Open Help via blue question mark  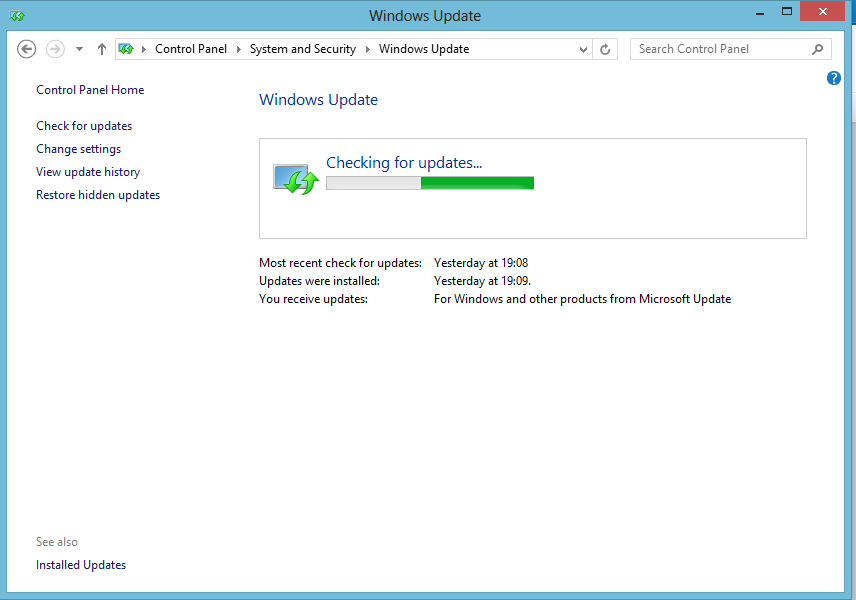pyautogui.click(x=834, y=78)
